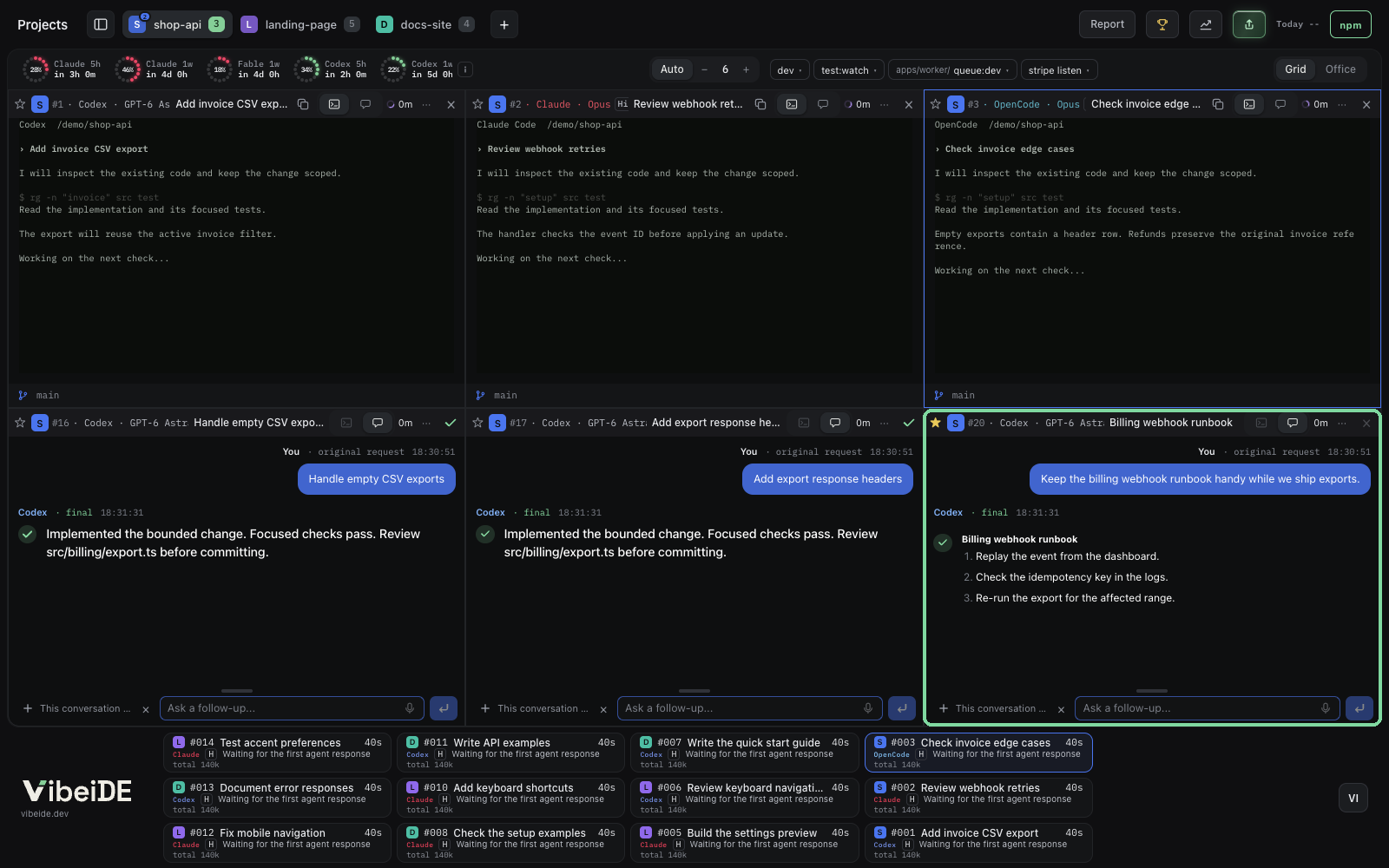Toggle the sidebar panel icon beside Projects
This screenshot has width=1389, height=868.
[101, 24]
